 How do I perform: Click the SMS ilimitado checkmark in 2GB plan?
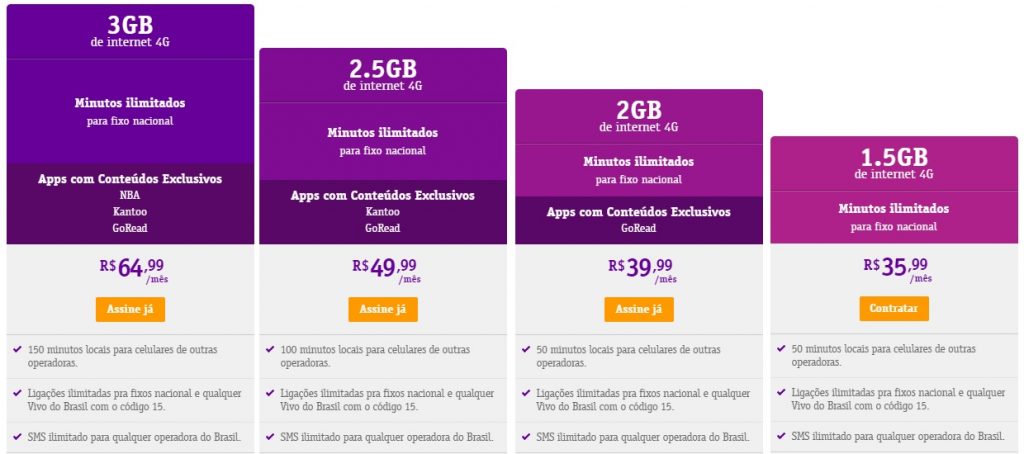click(526, 437)
